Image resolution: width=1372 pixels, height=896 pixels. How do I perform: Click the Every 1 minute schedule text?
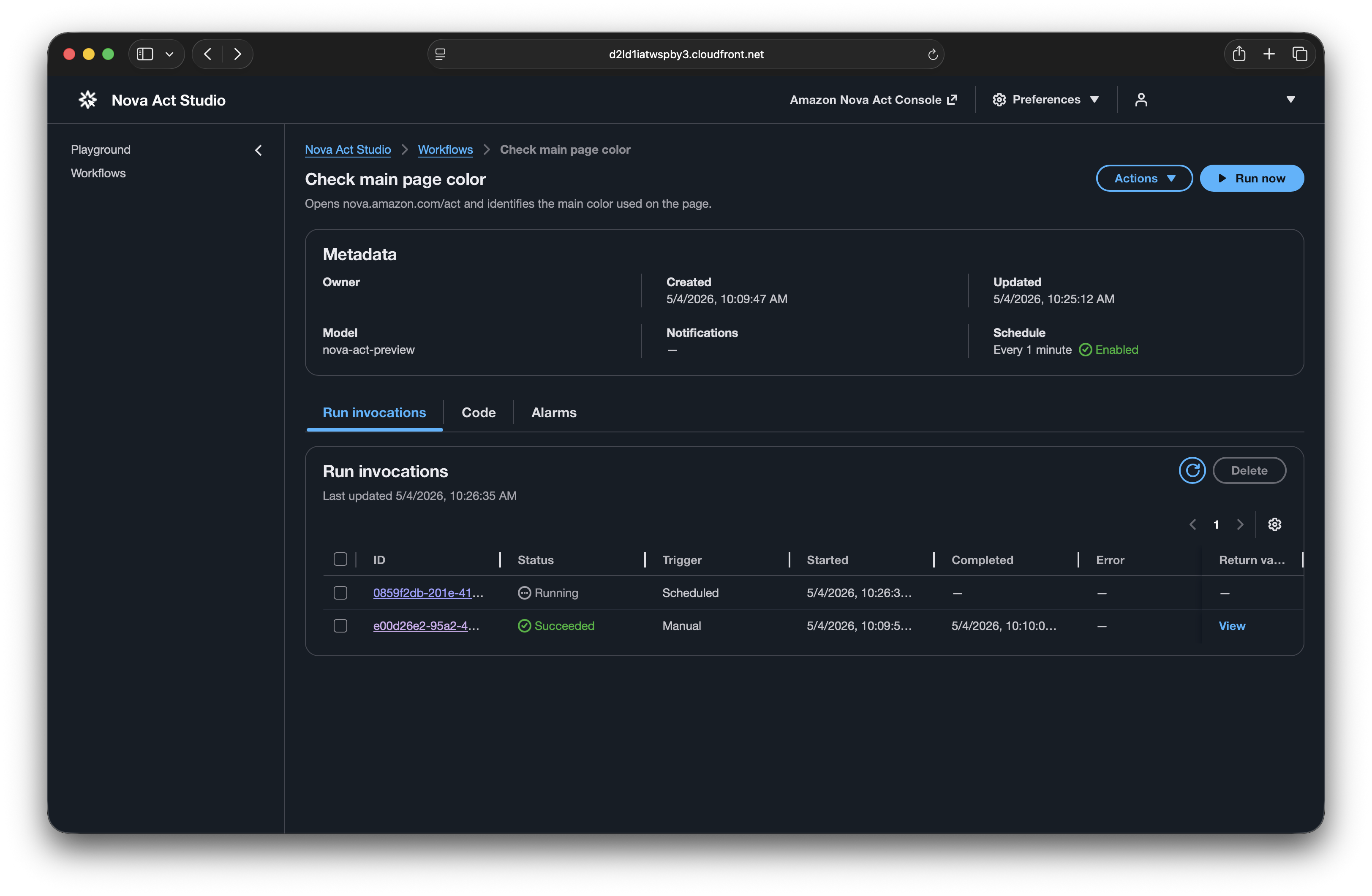click(x=1032, y=350)
